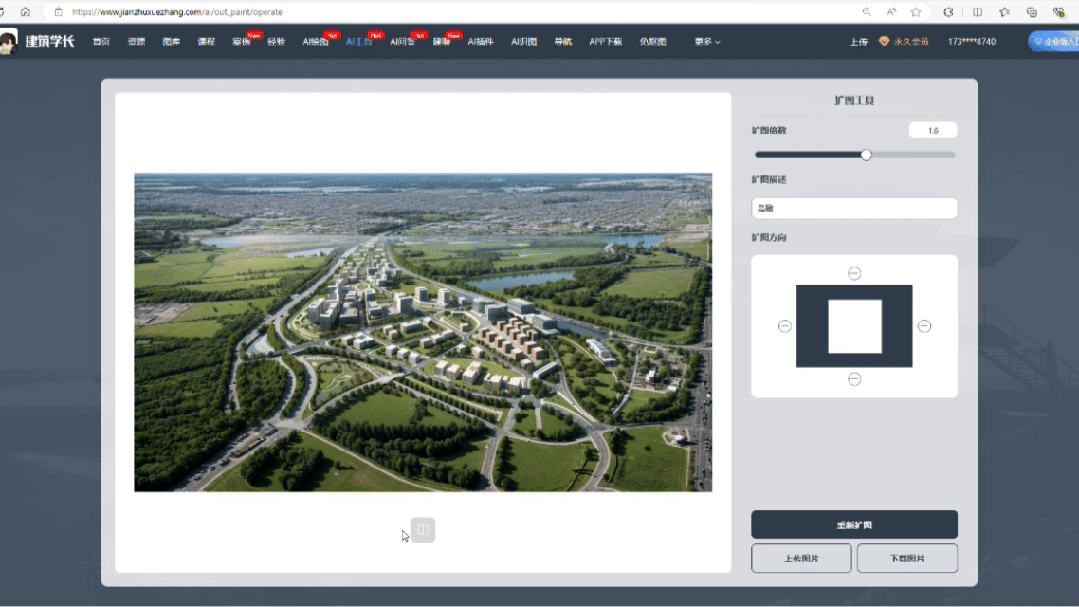The height and width of the screenshot is (607, 1079).
Task: Click the white center preview square
Action: point(855,326)
